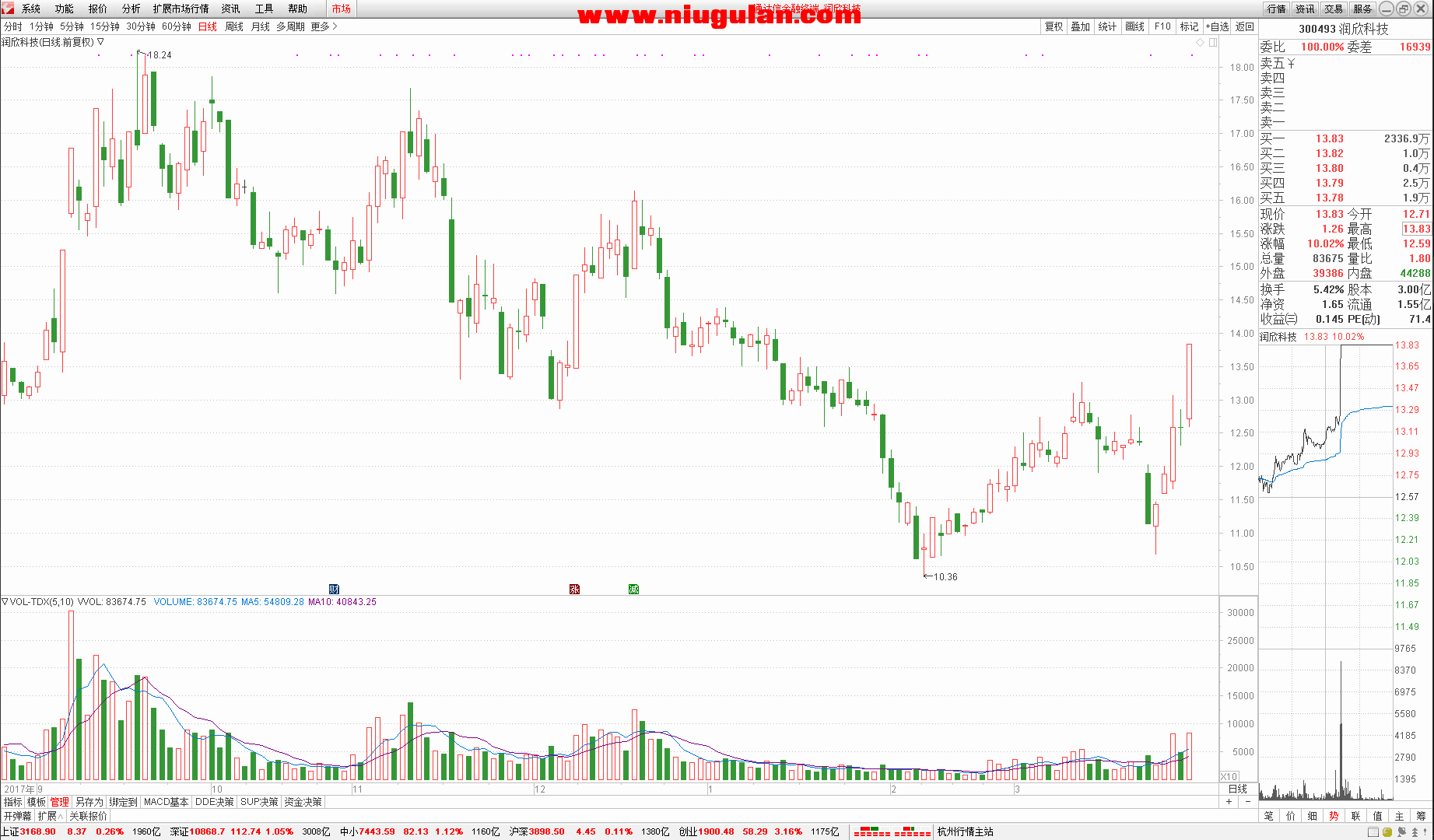Switch to 5分钟 period
Image resolution: width=1434 pixels, height=840 pixels.
(x=72, y=26)
